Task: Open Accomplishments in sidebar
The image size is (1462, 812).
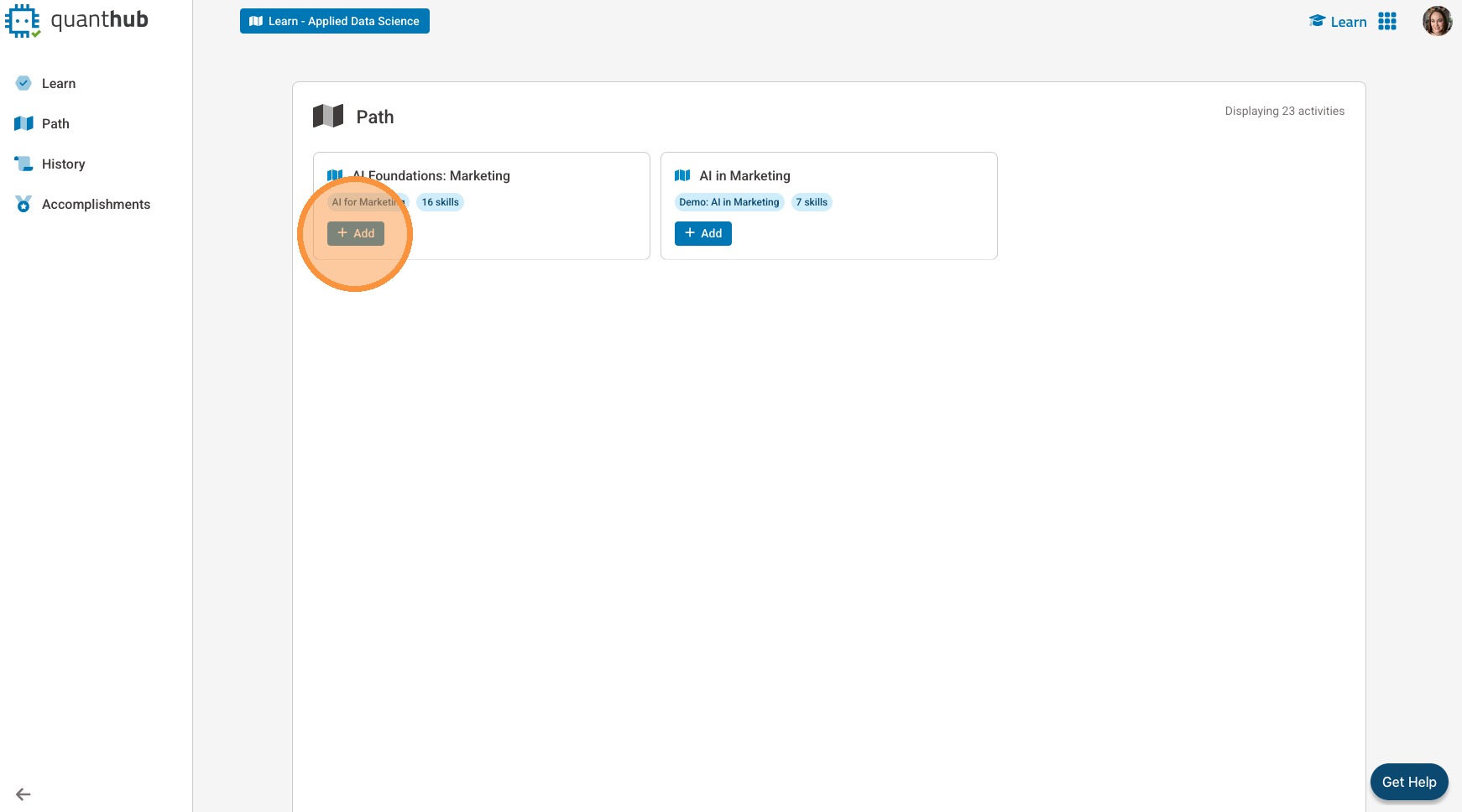Action: [x=97, y=204]
